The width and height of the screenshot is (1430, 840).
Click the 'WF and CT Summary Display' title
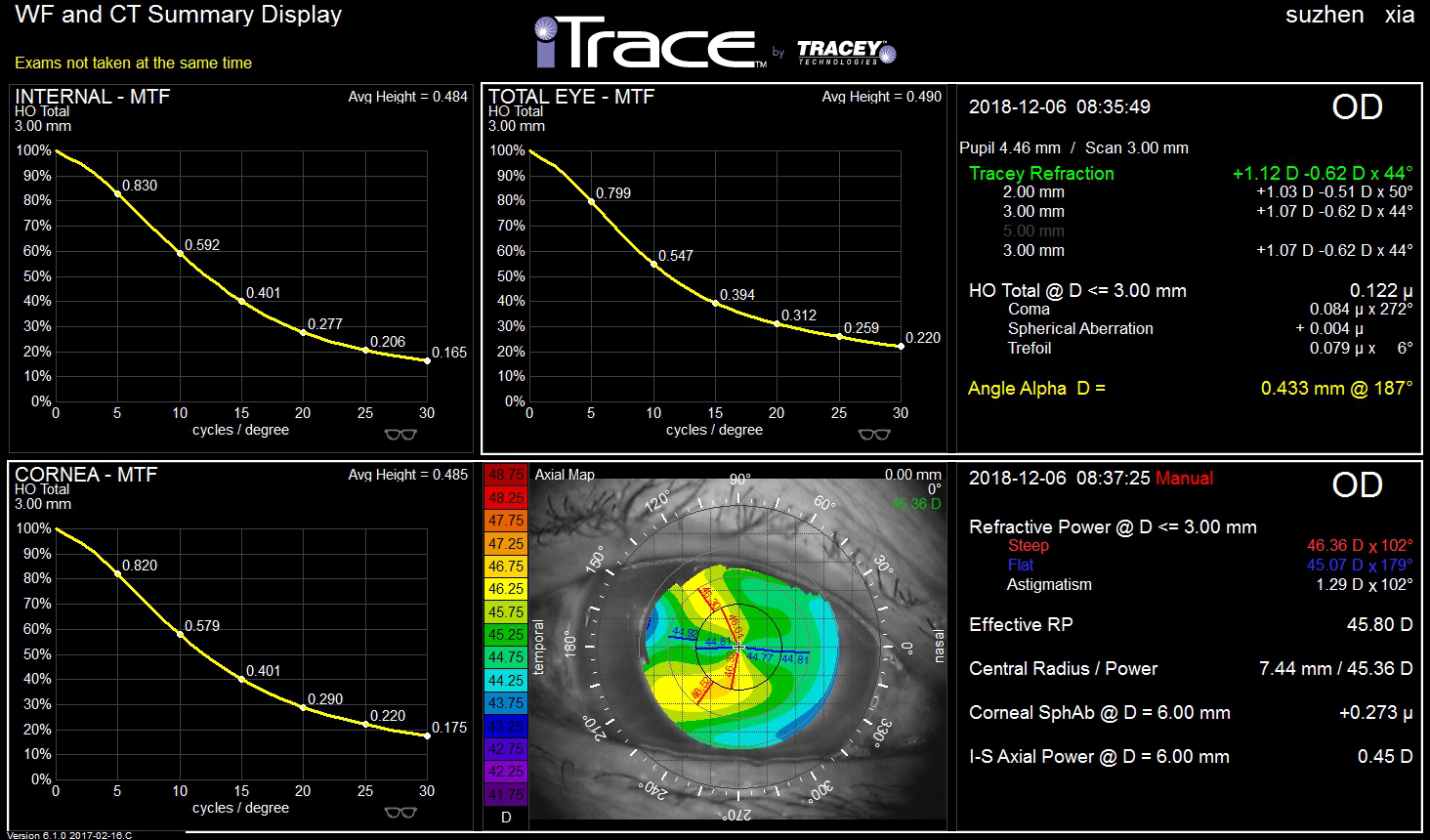(x=179, y=16)
